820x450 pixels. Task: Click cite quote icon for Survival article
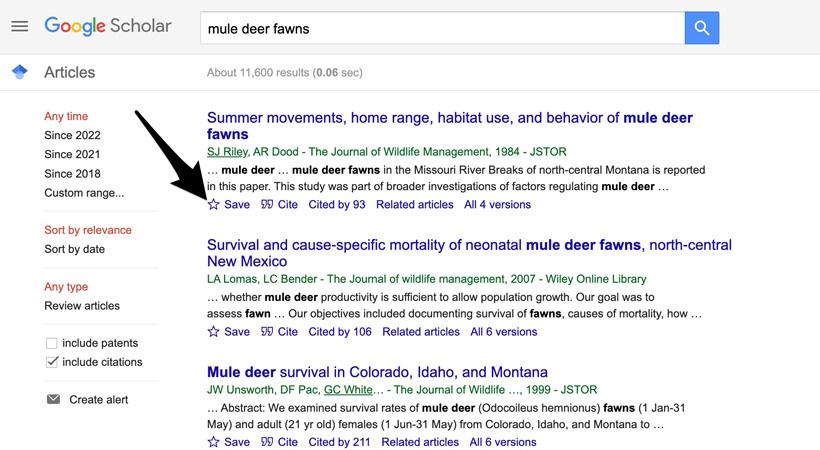click(x=267, y=331)
